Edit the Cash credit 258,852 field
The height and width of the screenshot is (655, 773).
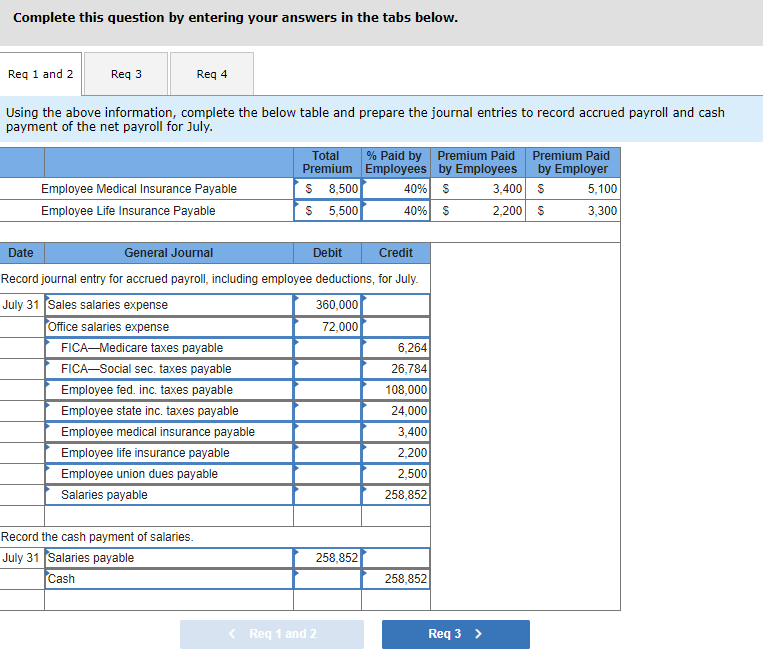[396, 579]
